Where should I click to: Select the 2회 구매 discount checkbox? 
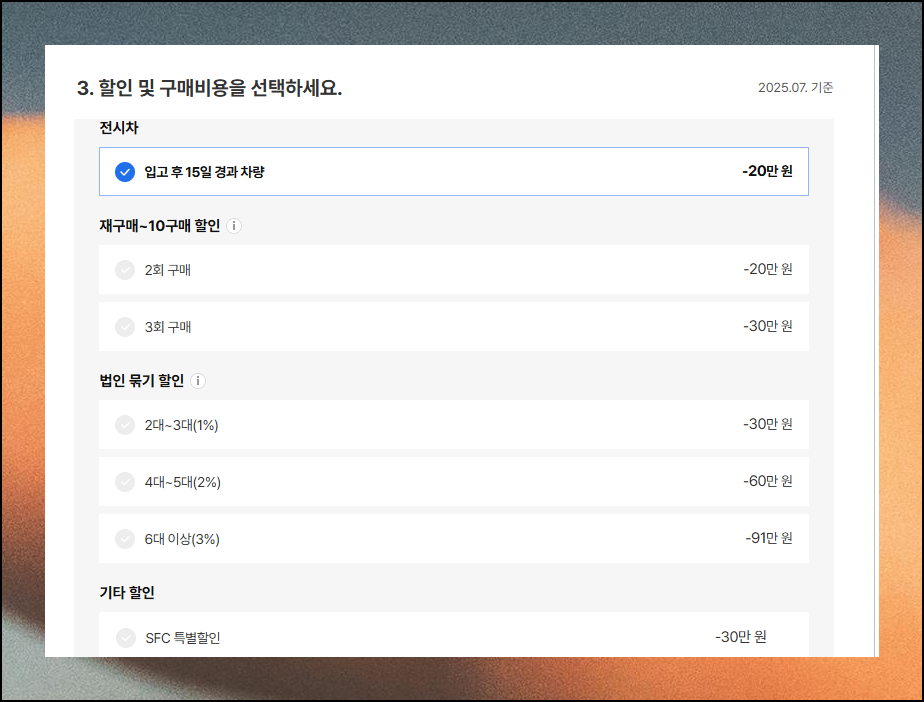[125, 270]
